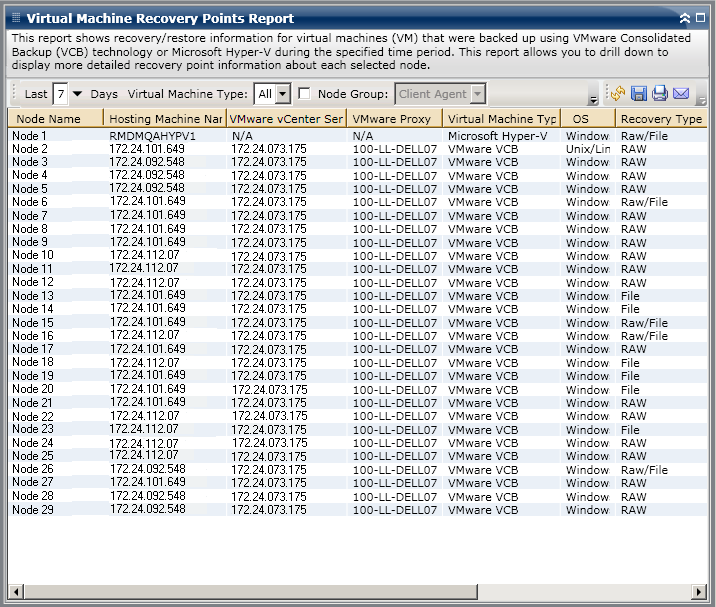The image size is (716, 607).
Task: Click the print report icon
Action: (x=660, y=94)
